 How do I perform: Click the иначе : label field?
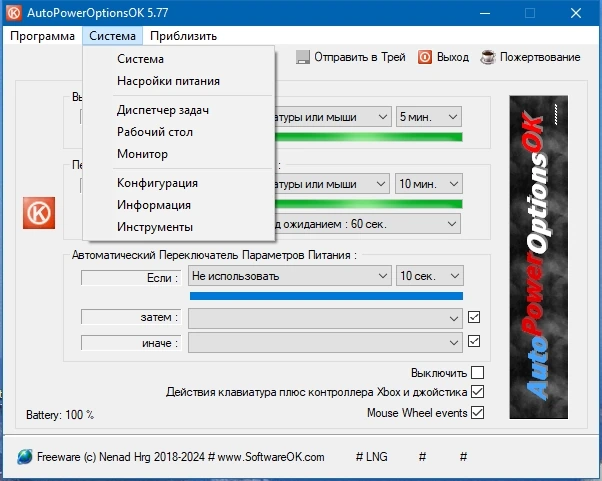pyautogui.click(x=131, y=343)
